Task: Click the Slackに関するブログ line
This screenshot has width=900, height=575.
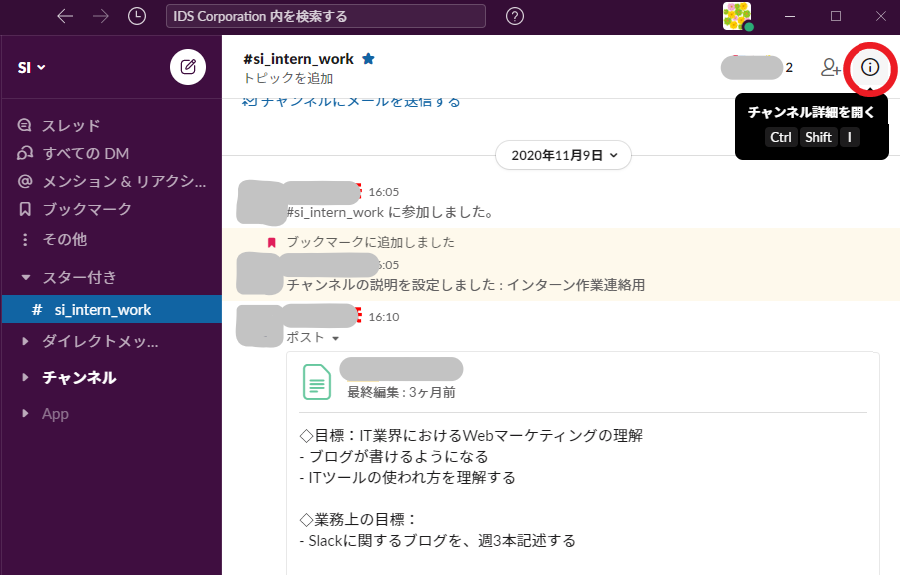Action: [x=437, y=541]
